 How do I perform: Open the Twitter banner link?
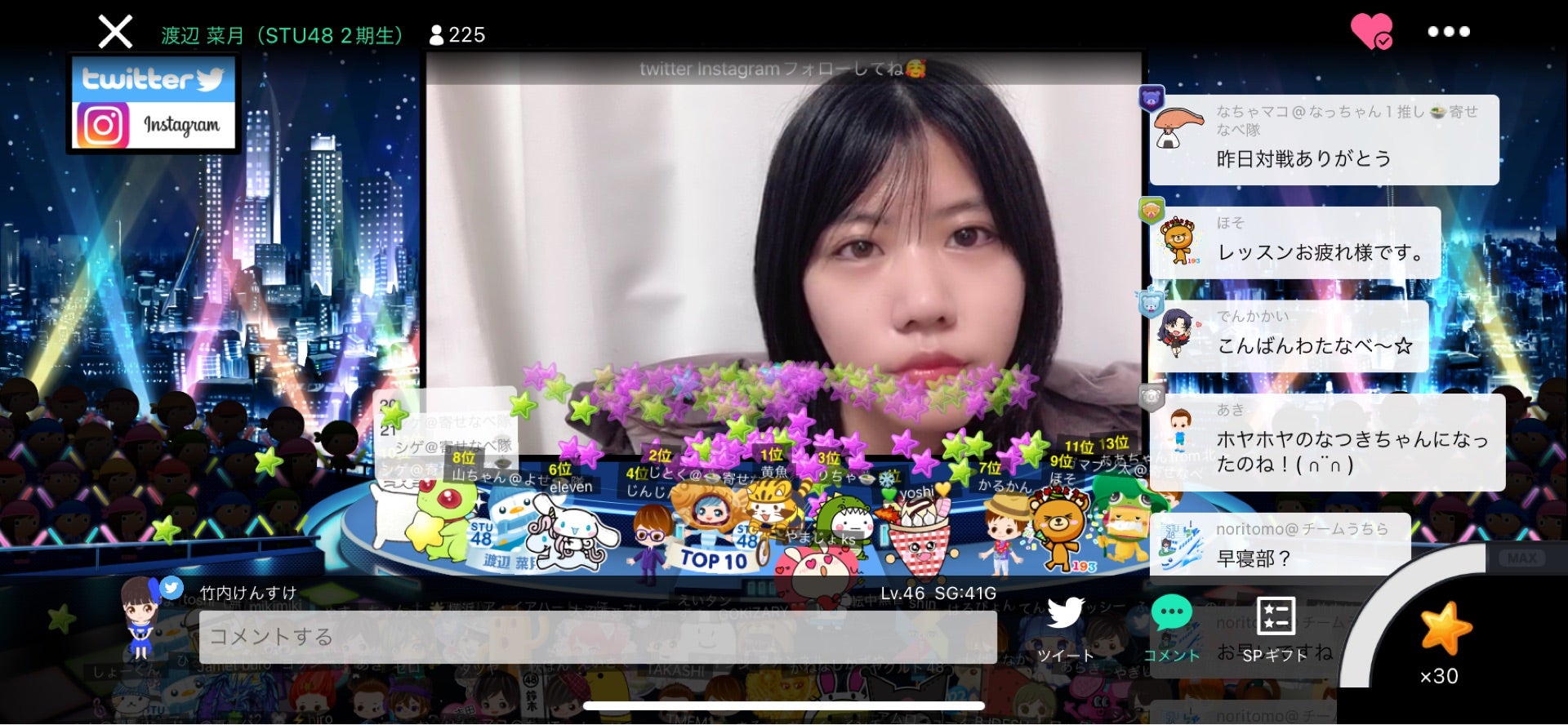pyautogui.click(x=154, y=79)
